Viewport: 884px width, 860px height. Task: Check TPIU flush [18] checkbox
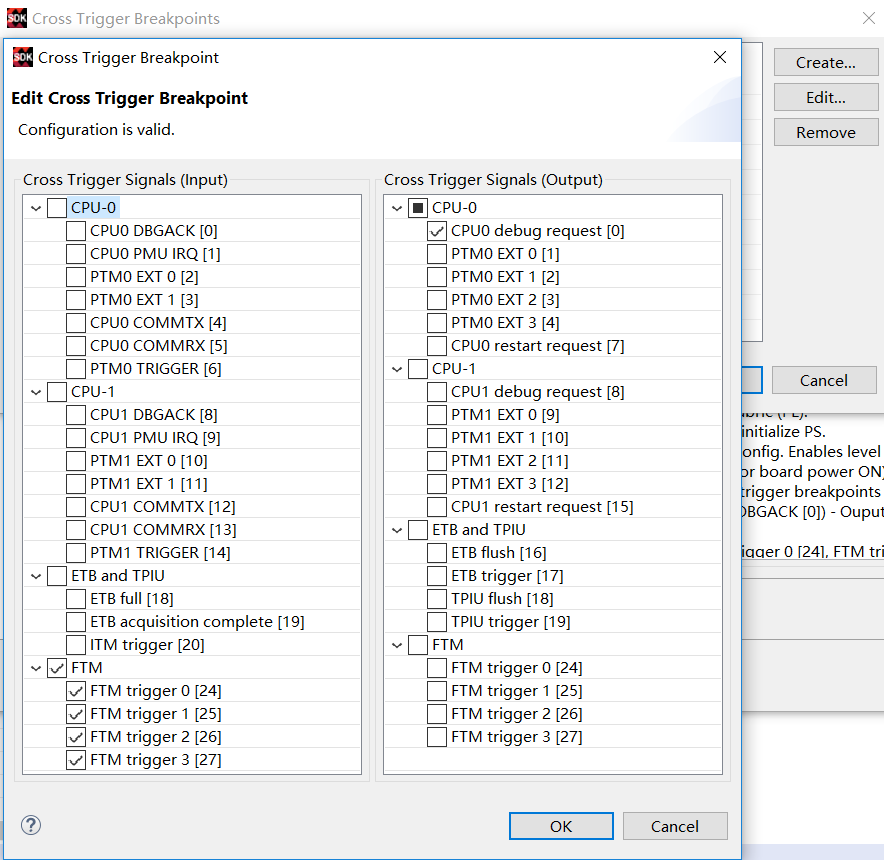[x=437, y=599]
